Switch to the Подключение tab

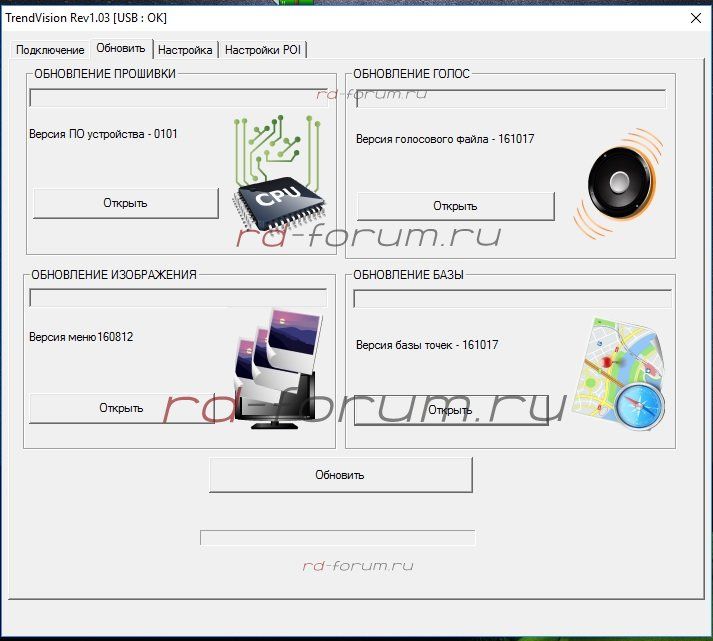coord(50,50)
